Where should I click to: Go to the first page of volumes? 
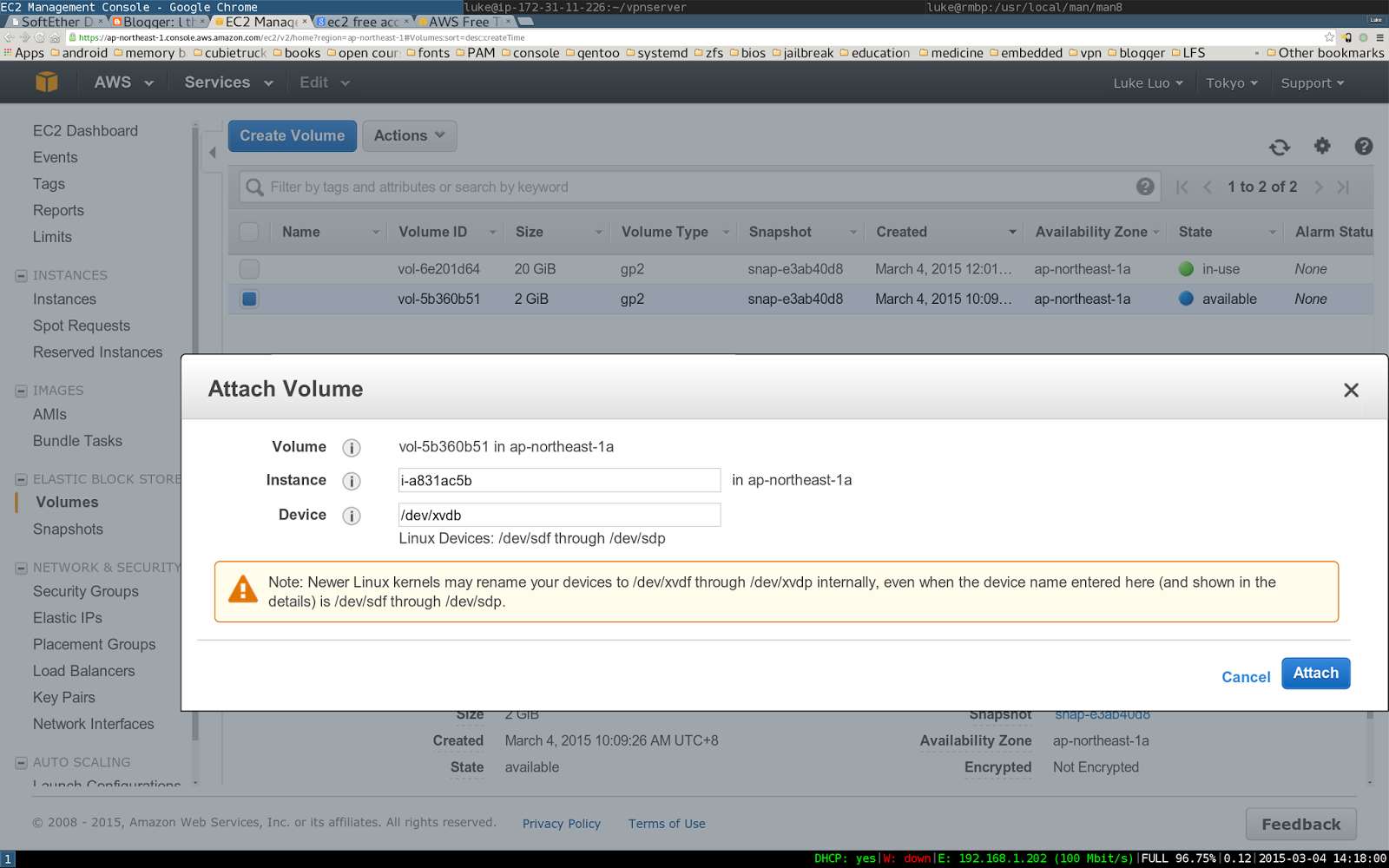point(1182,187)
